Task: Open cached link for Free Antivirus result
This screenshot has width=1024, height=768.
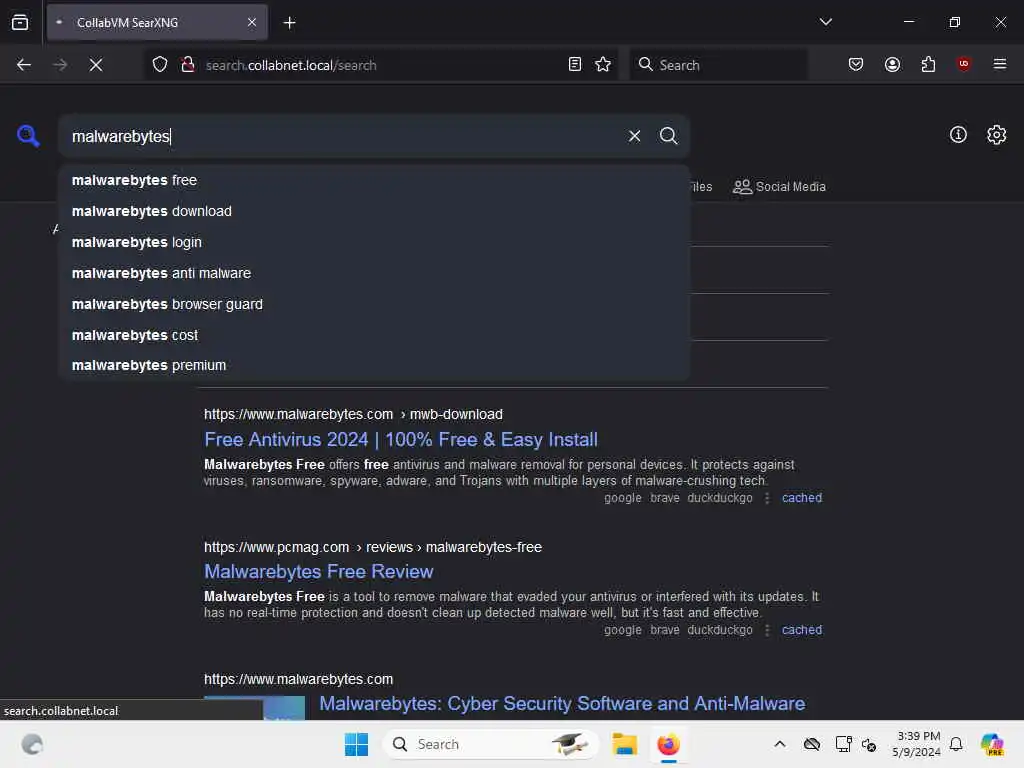Action: (x=801, y=498)
